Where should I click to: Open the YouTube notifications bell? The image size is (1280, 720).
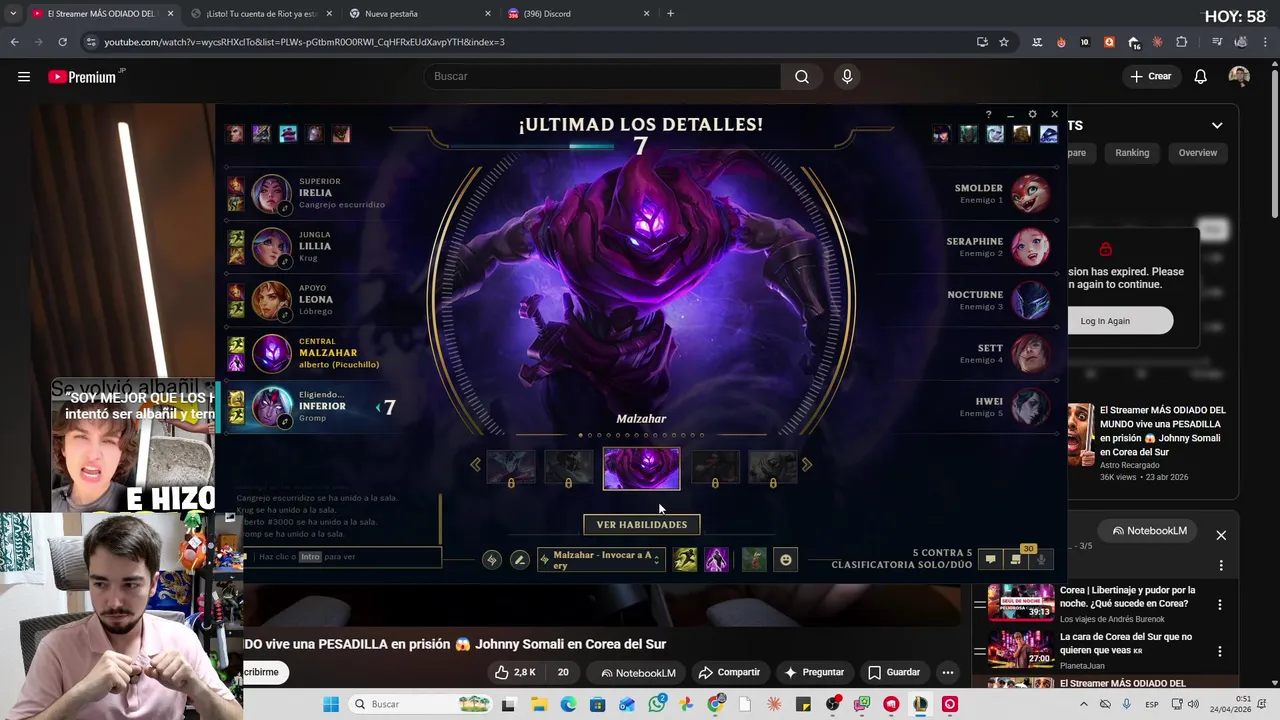pyautogui.click(x=1201, y=76)
